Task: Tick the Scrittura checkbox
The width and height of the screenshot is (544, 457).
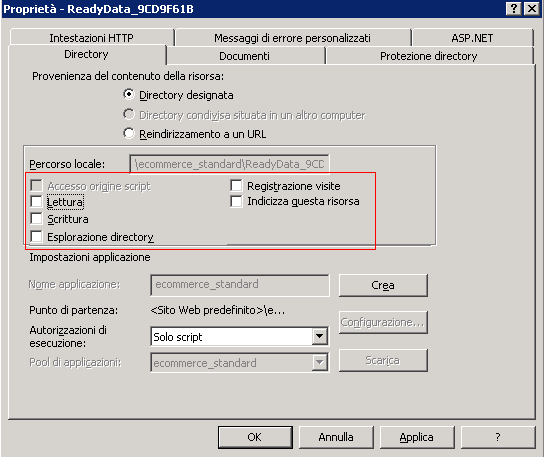Action: click(x=36, y=219)
